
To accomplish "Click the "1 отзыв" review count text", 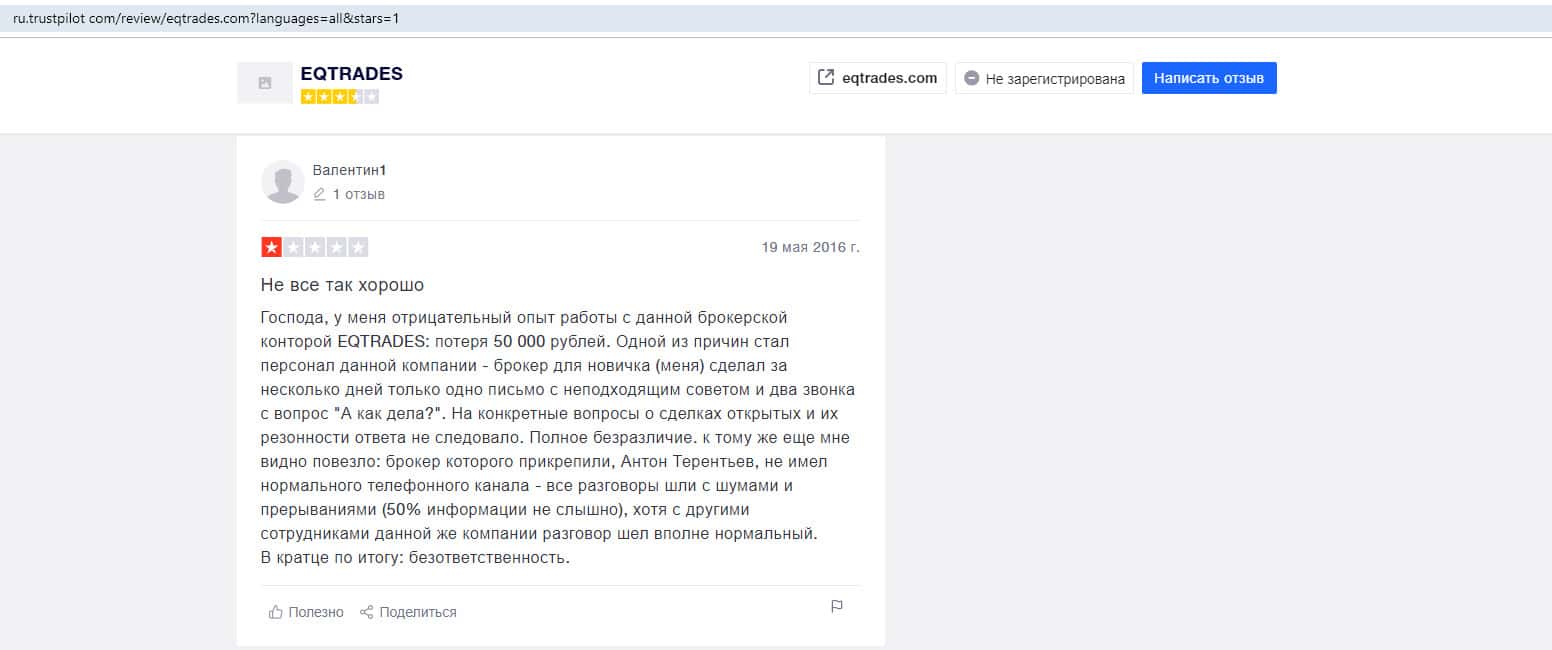I will click(359, 194).
